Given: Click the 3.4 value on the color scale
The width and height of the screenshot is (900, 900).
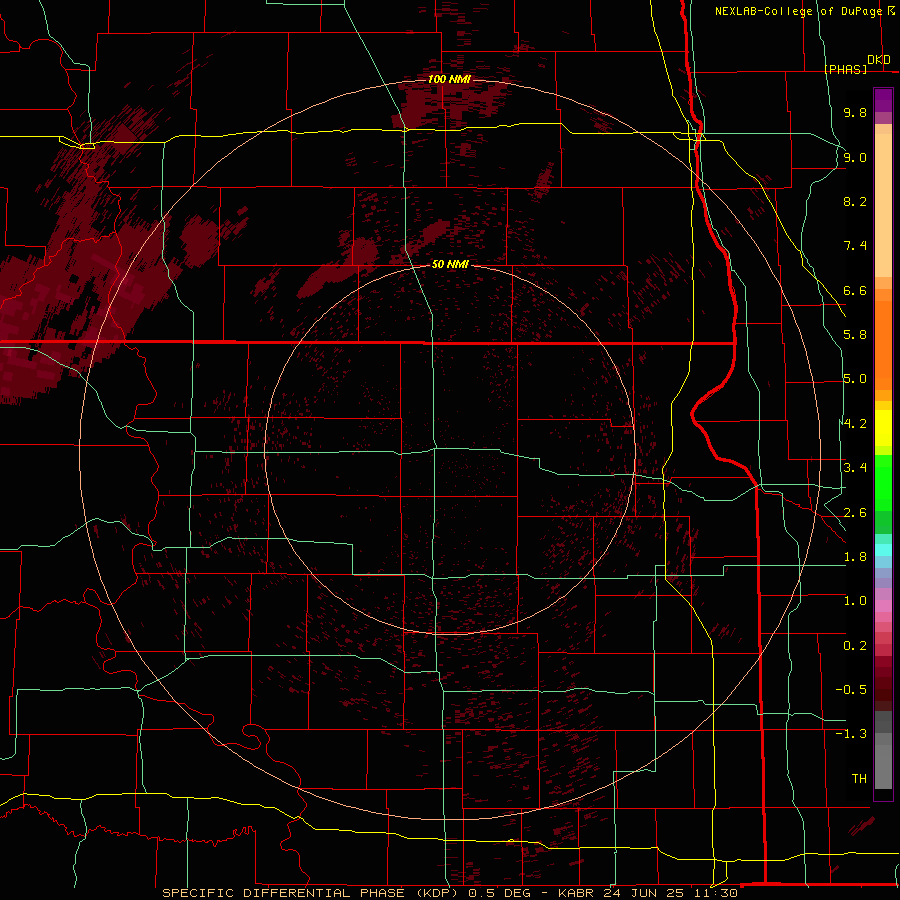Looking at the screenshot, I should pos(855,468).
